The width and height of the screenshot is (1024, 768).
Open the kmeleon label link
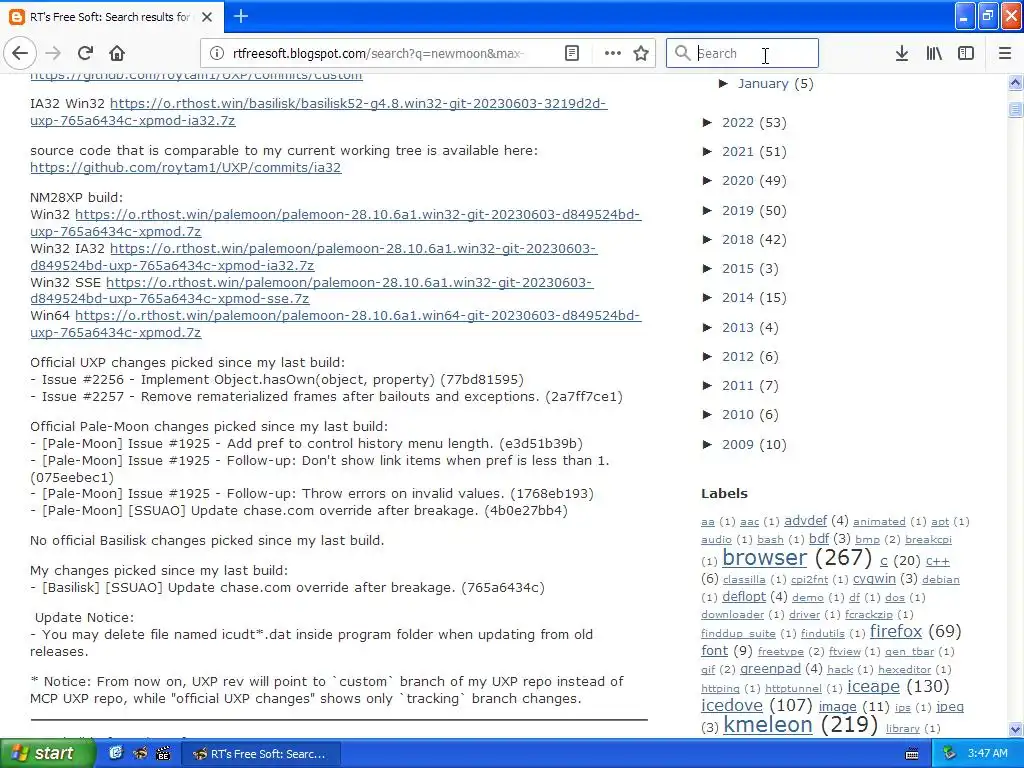[x=768, y=724]
